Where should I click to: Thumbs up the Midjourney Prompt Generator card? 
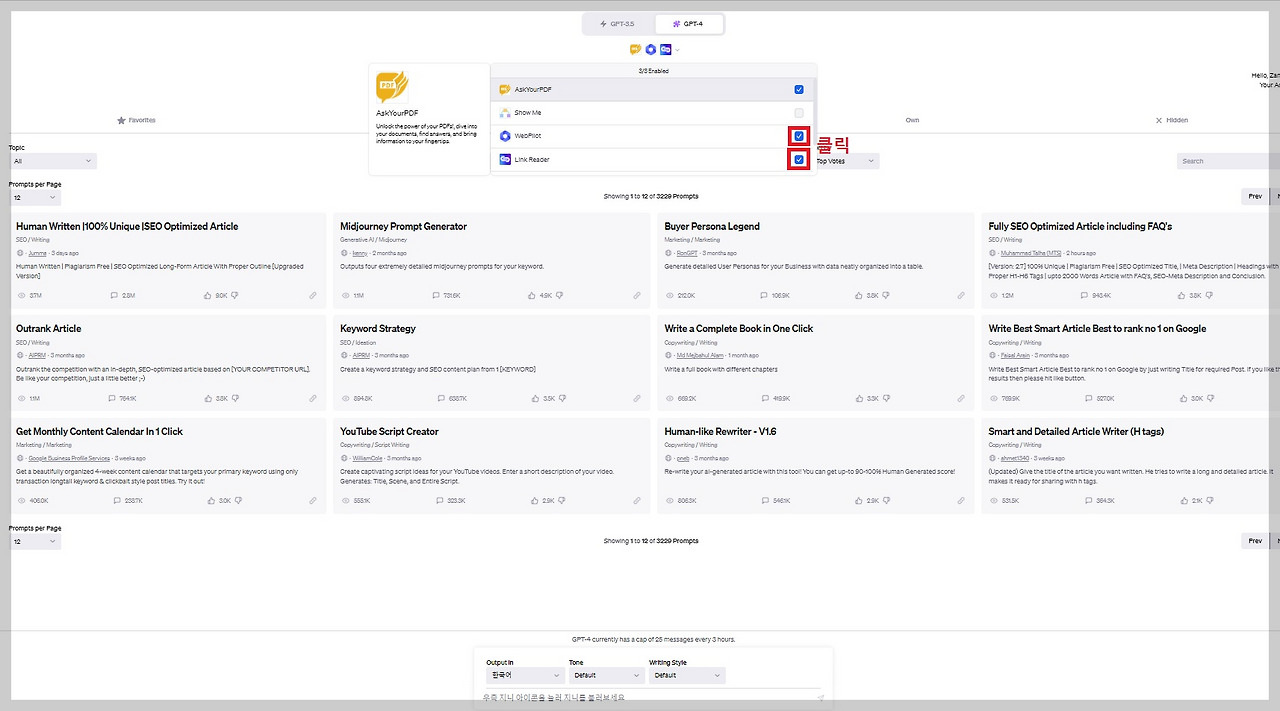[x=532, y=296]
